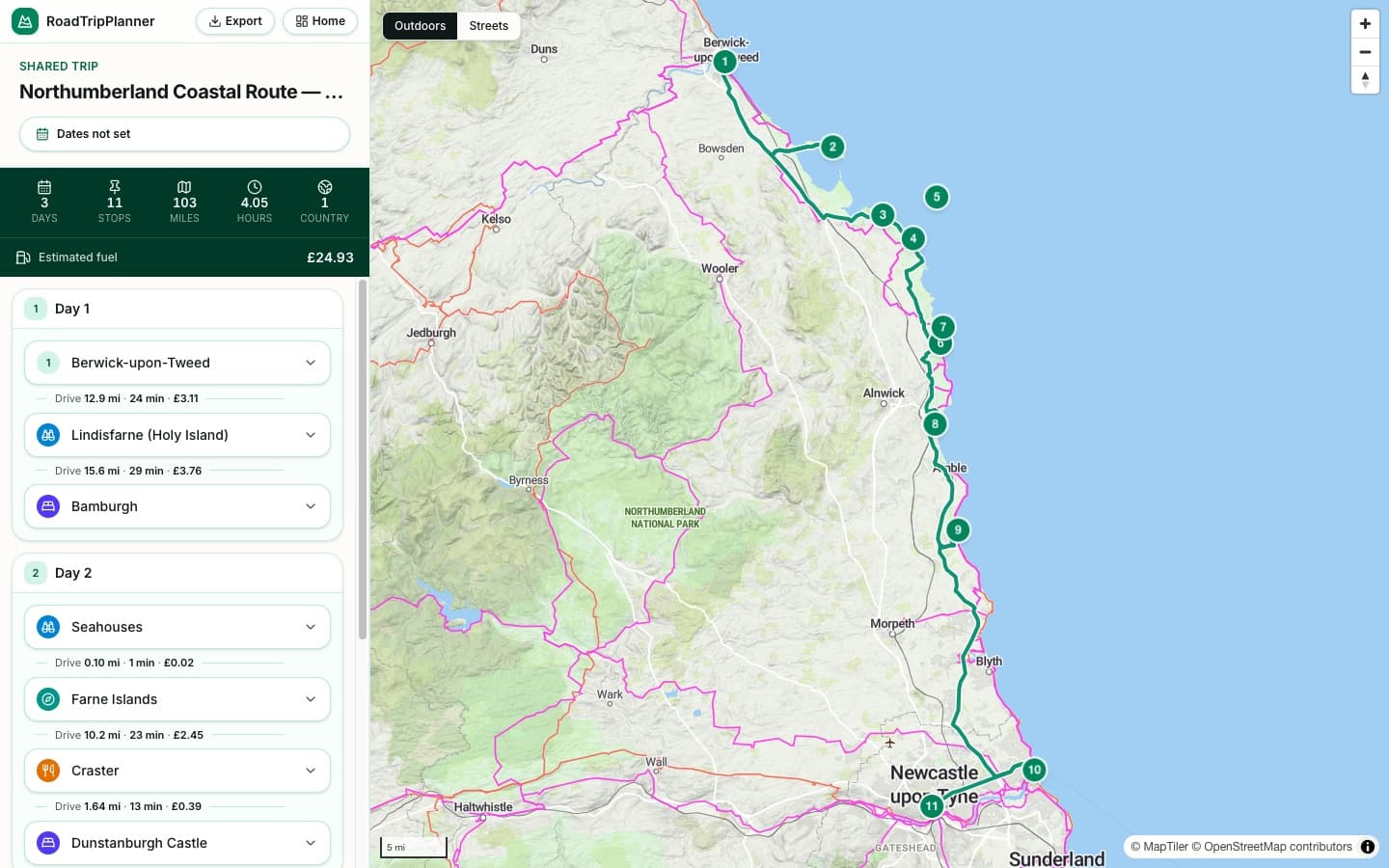Select the Day 1 header

pyautogui.click(x=177, y=309)
